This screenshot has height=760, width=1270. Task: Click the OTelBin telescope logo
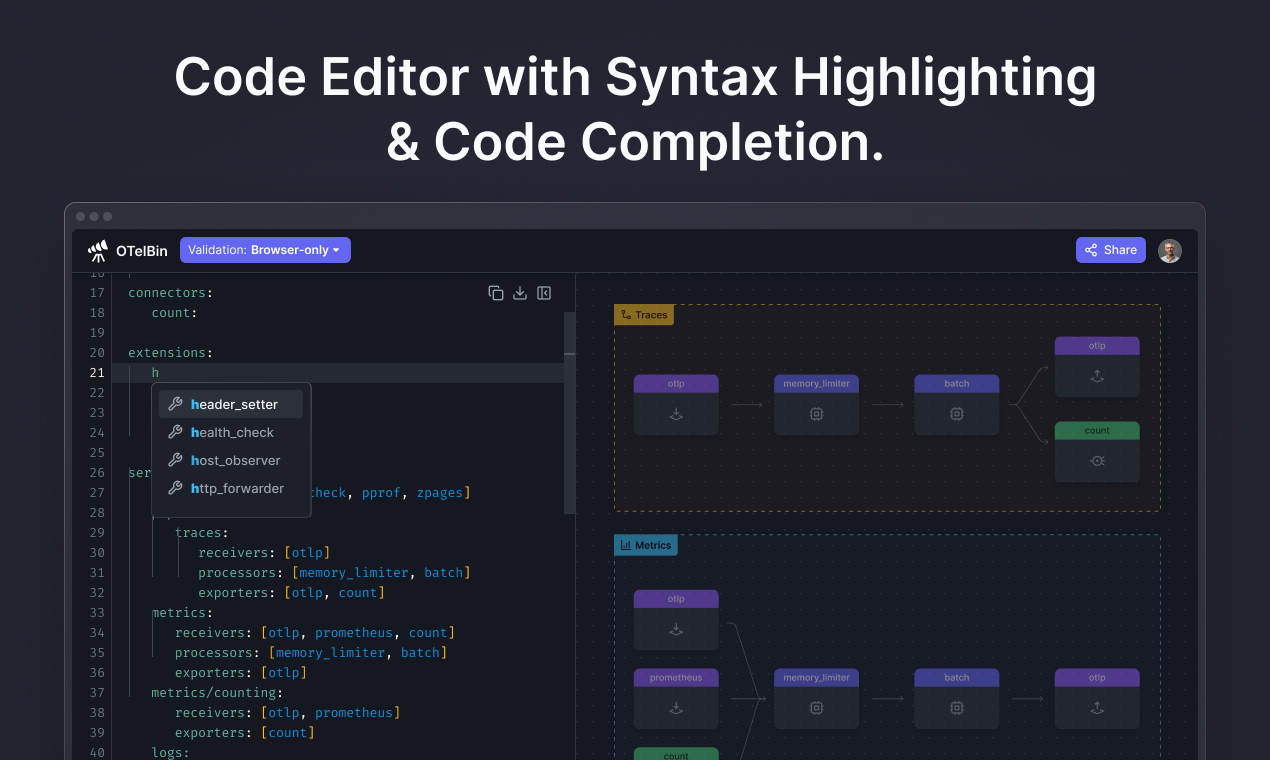pos(98,250)
